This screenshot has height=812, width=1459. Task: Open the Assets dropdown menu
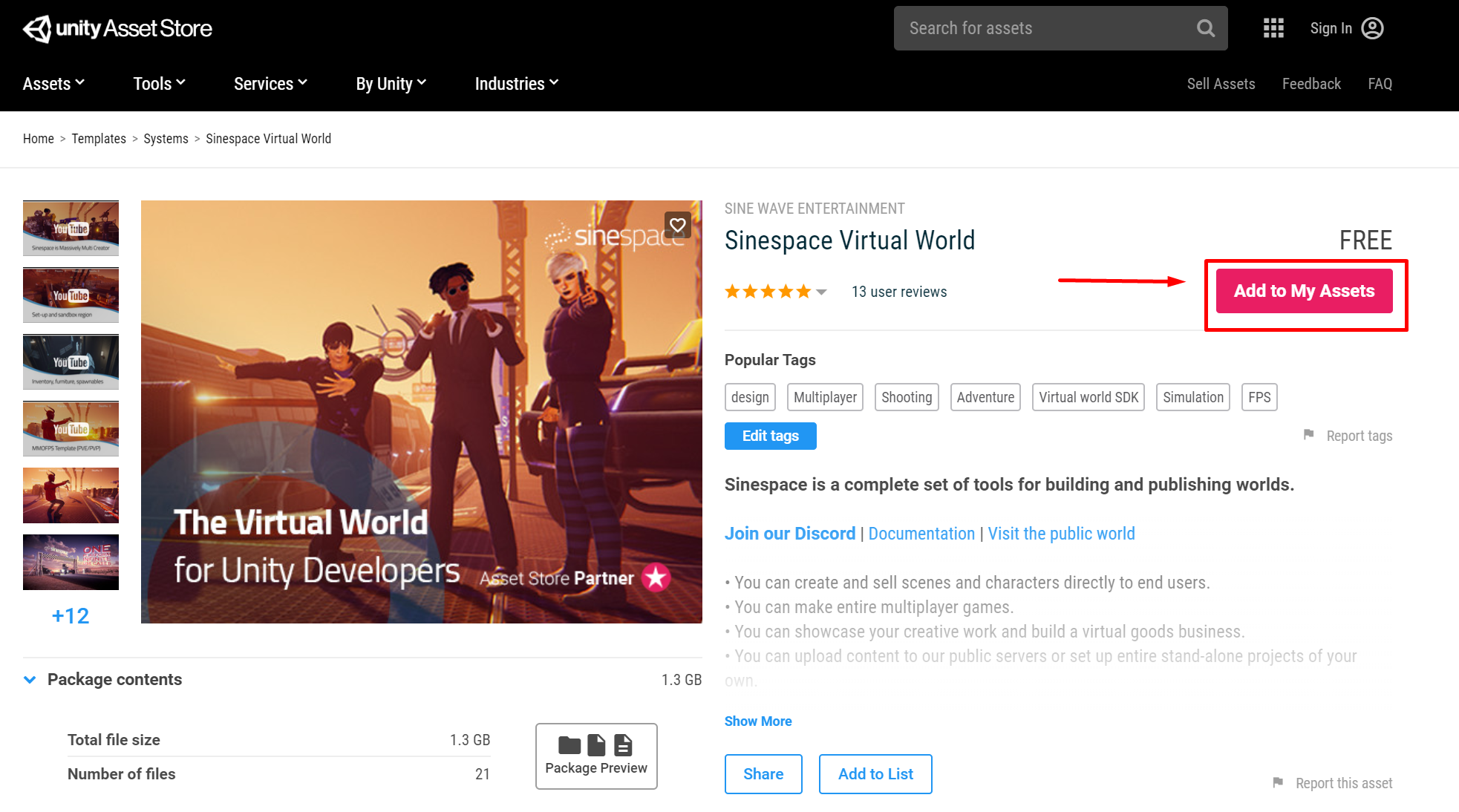click(x=53, y=84)
